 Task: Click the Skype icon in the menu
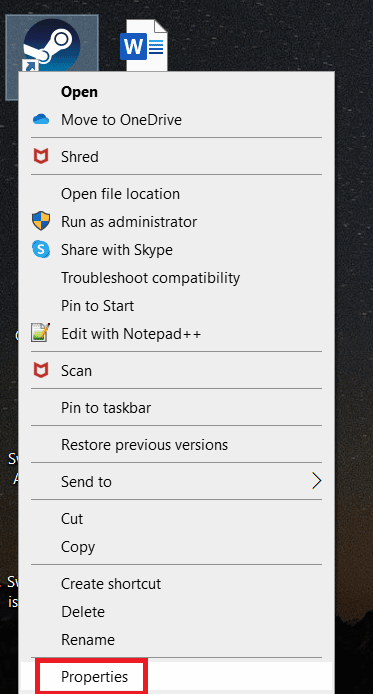[x=41, y=250]
